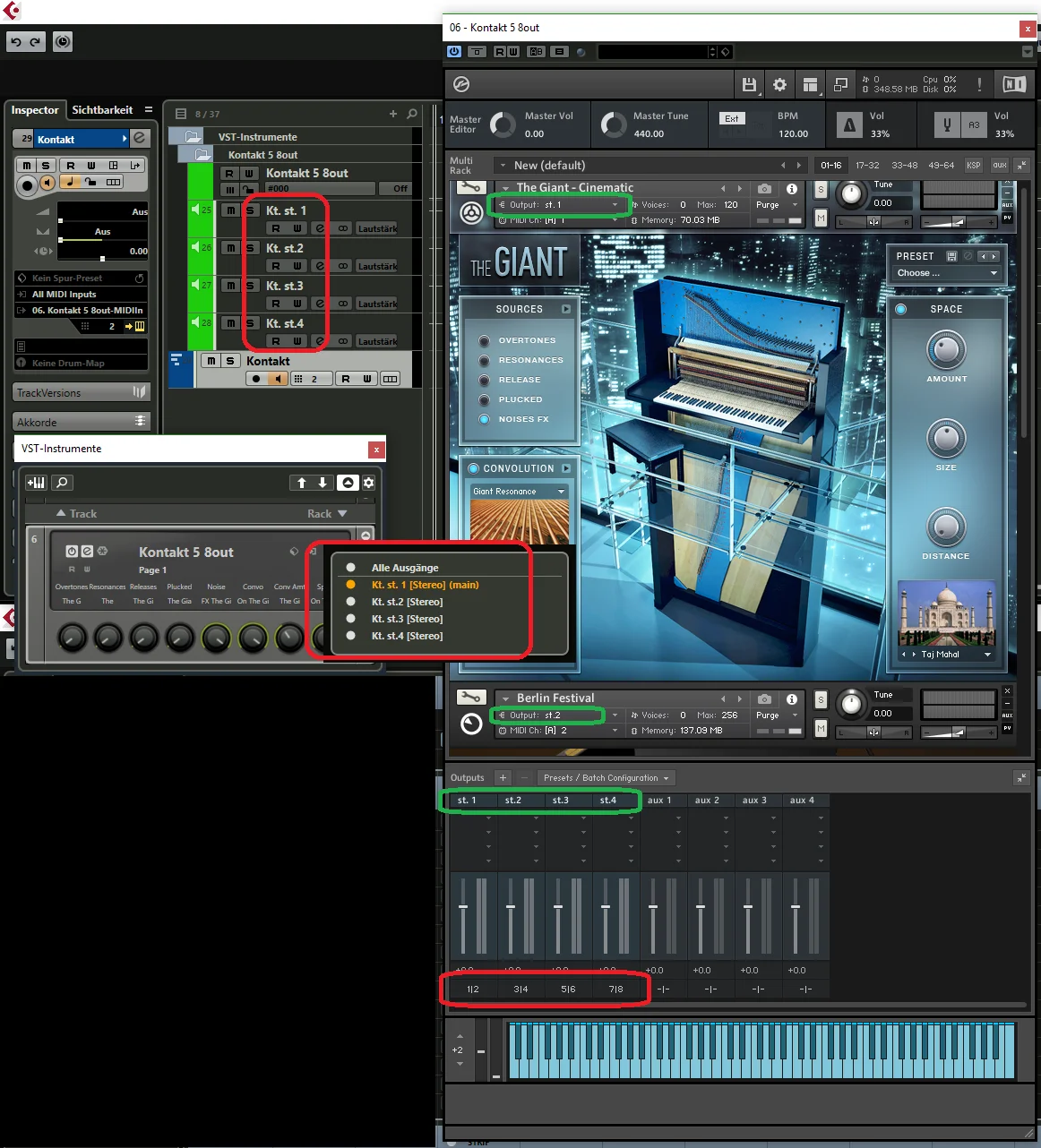Open Kontakt options gear icon

(x=779, y=85)
